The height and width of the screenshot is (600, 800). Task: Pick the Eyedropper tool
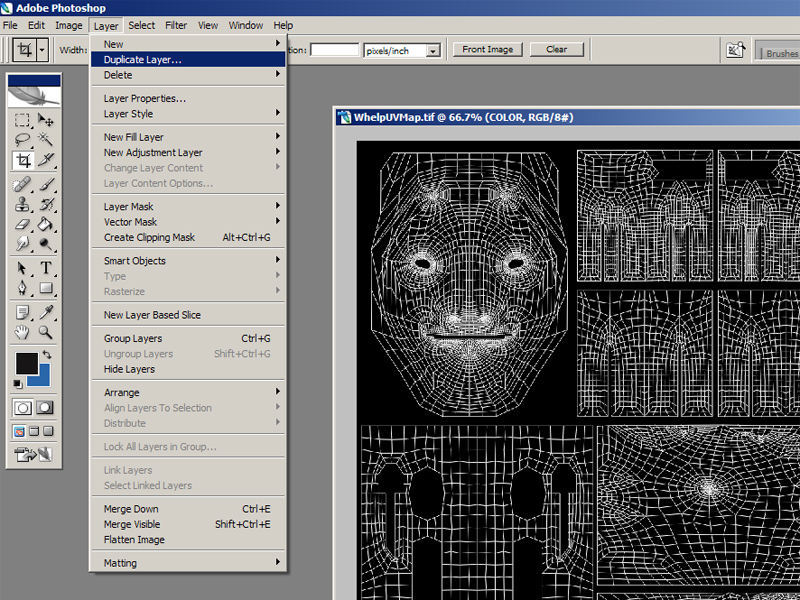(46, 312)
